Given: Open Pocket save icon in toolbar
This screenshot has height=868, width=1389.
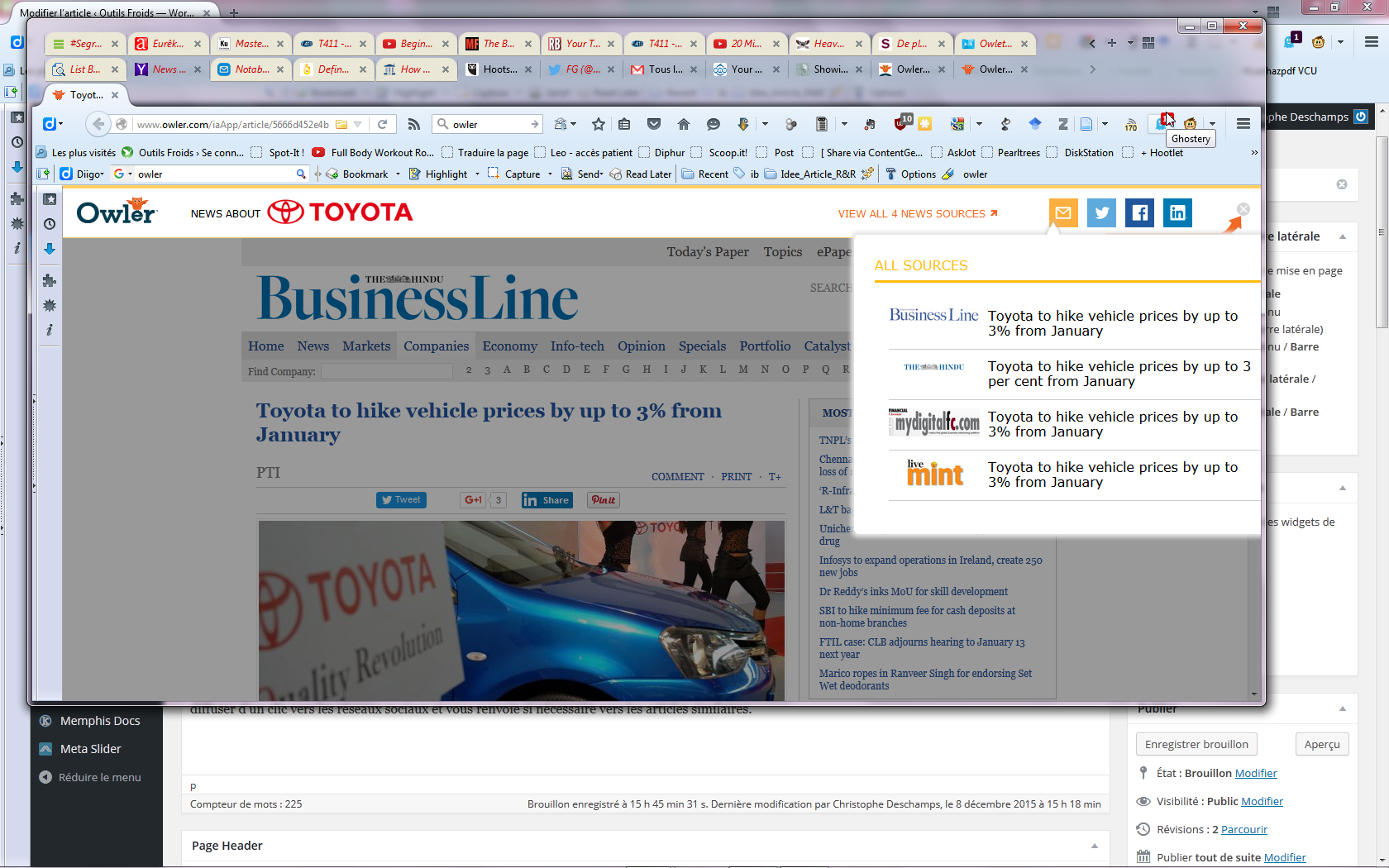Looking at the screenshot, I should pyautogui.click(x=654, y=124).
